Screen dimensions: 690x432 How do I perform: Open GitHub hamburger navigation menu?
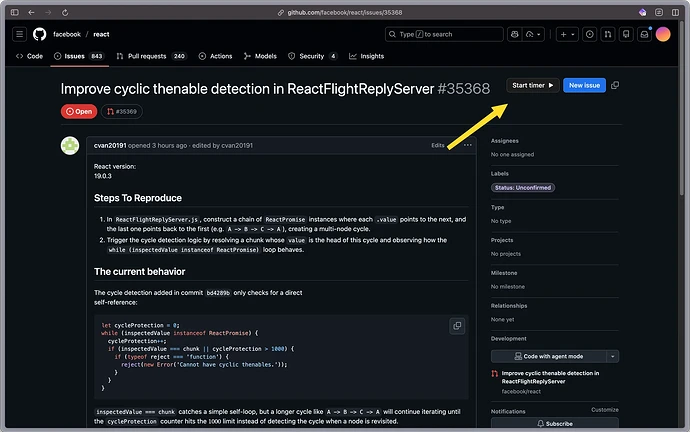(x=19, y=34)
